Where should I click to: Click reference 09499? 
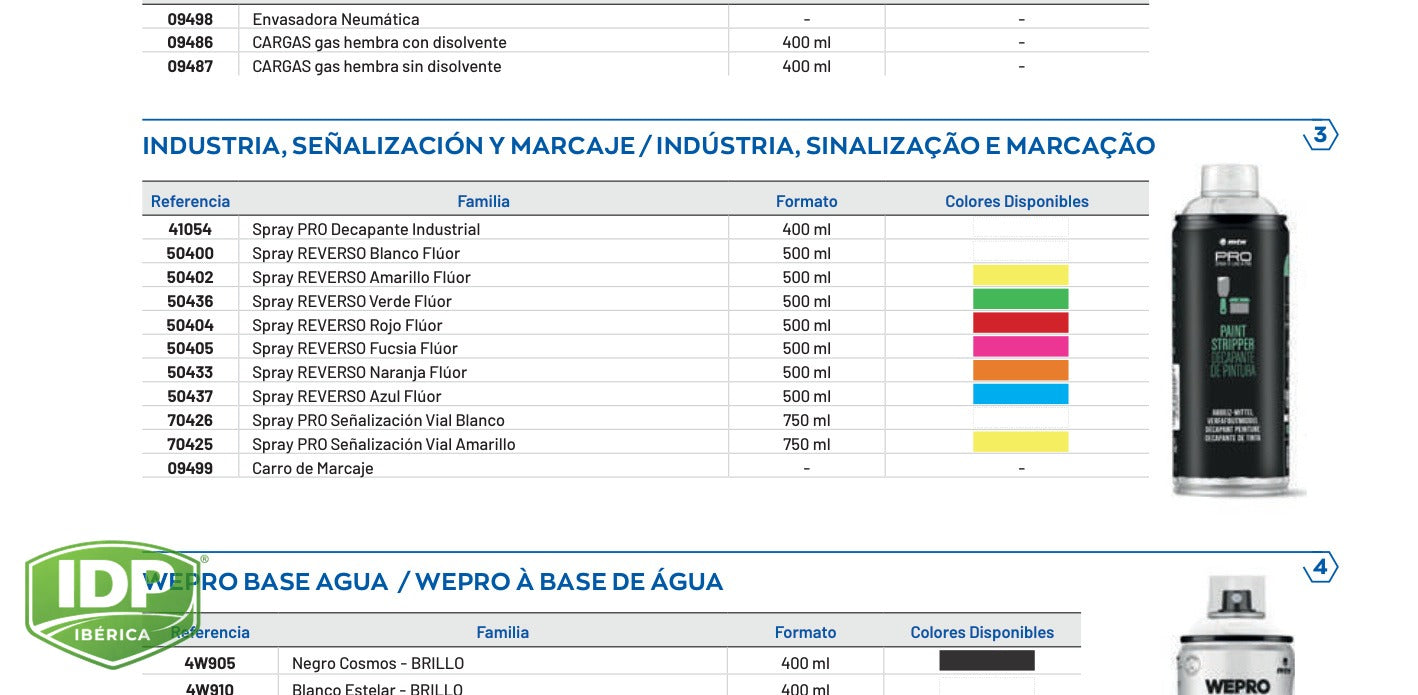[190, 468]
